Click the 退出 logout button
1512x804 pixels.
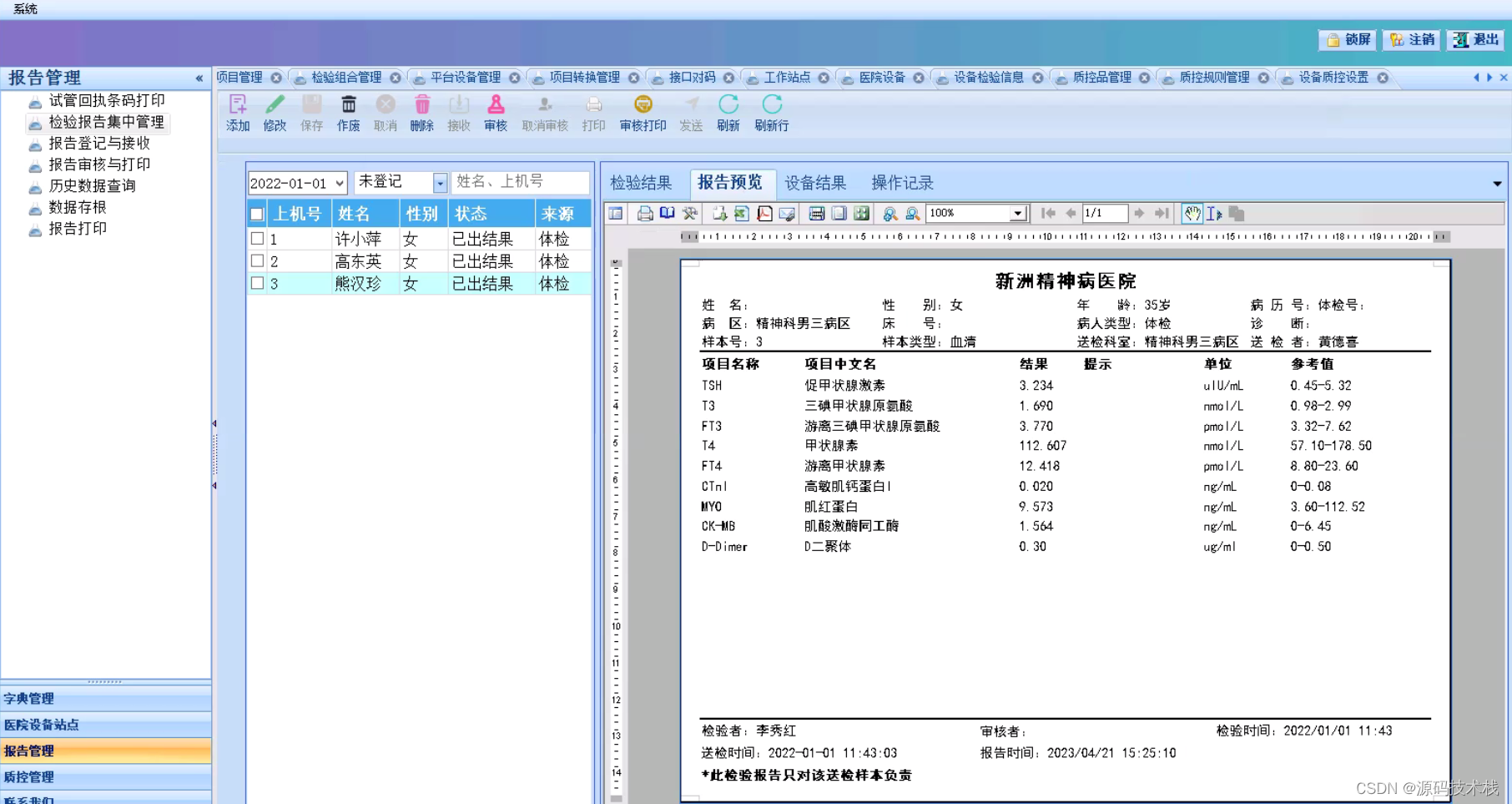(1474, 39)
